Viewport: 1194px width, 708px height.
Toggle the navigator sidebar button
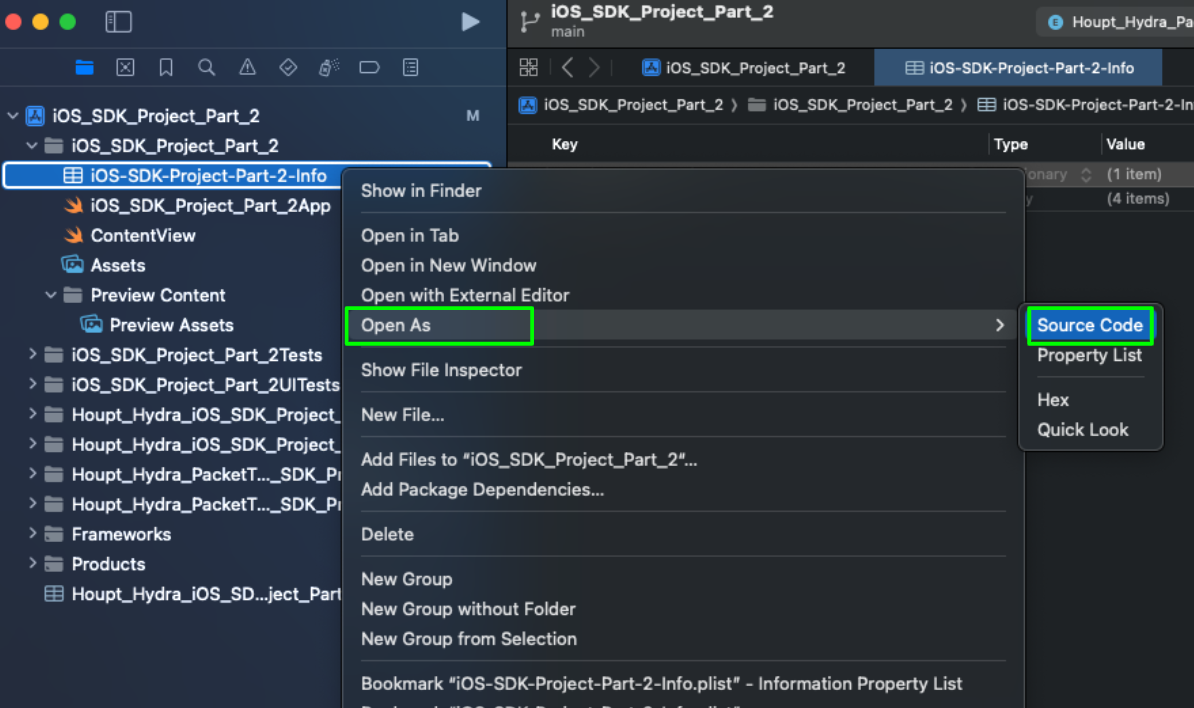pos(119,21)
